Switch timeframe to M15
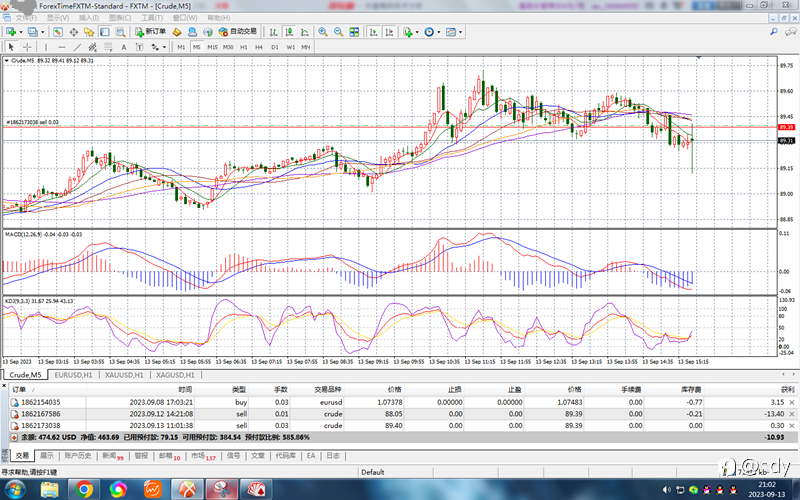 [212, 47]
